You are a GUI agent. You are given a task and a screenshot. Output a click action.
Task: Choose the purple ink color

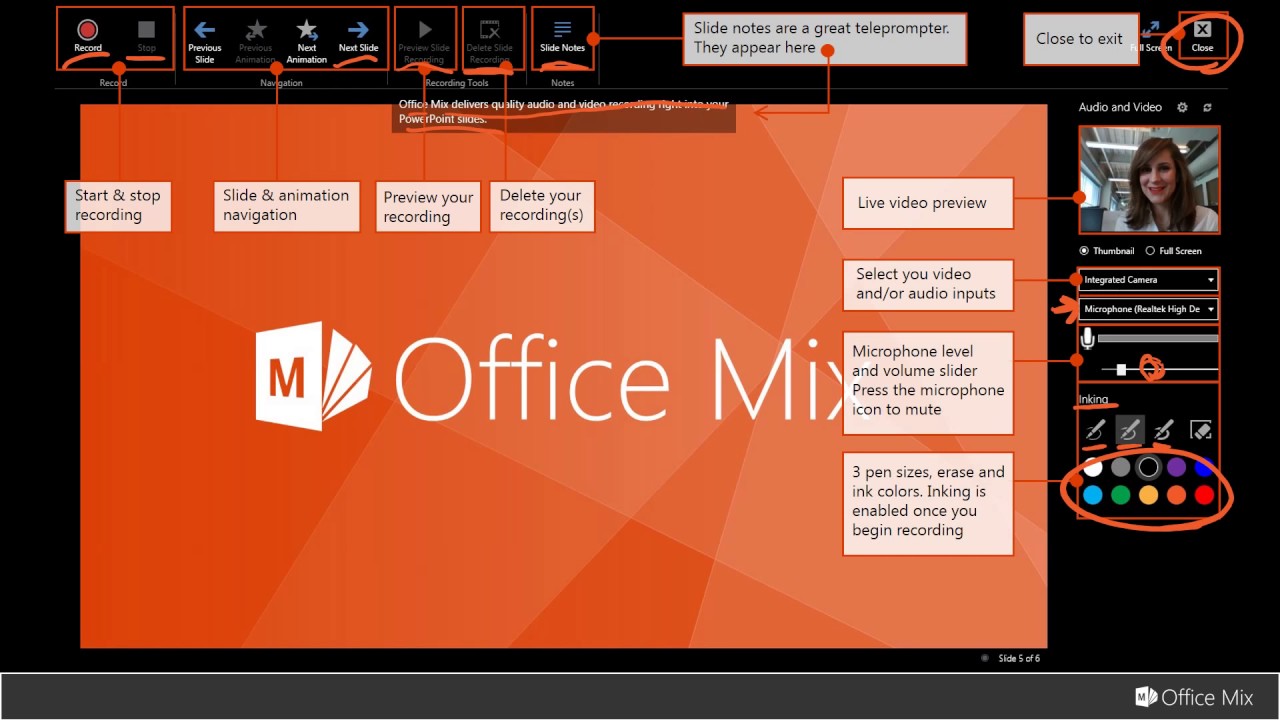(x=1177, y=467)
